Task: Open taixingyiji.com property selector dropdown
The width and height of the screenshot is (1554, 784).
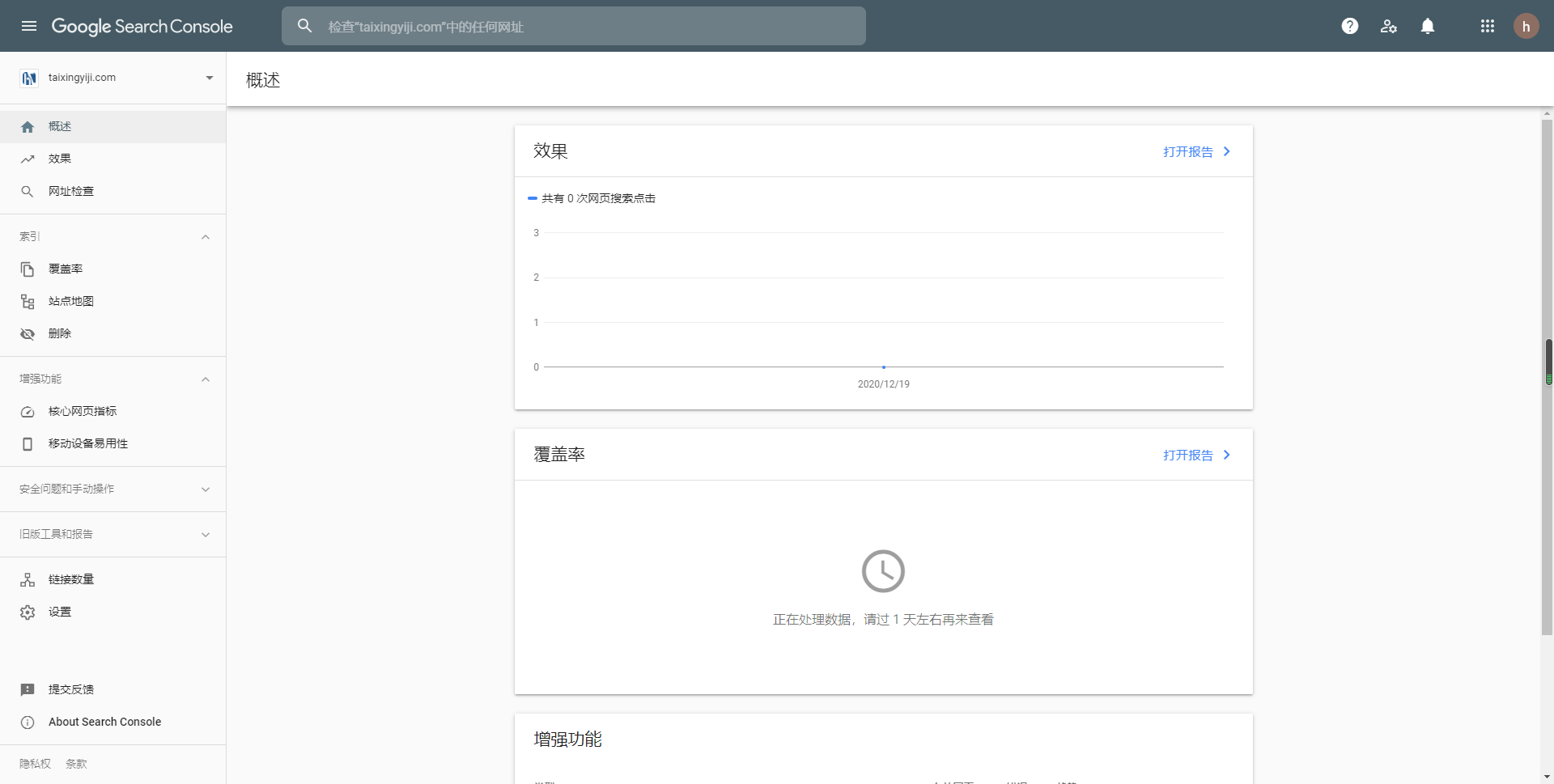Action: [x=113, y=78]
